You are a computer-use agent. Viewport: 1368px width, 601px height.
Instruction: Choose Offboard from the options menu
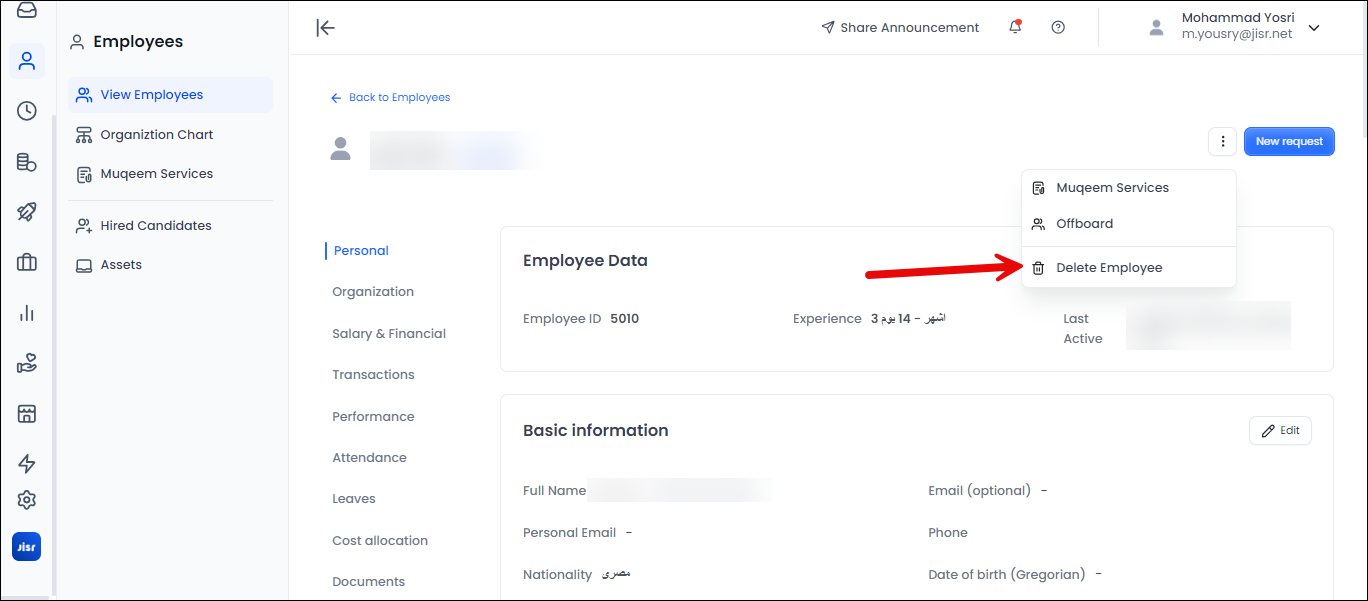pyautogui.click(x=1085, y=223)
